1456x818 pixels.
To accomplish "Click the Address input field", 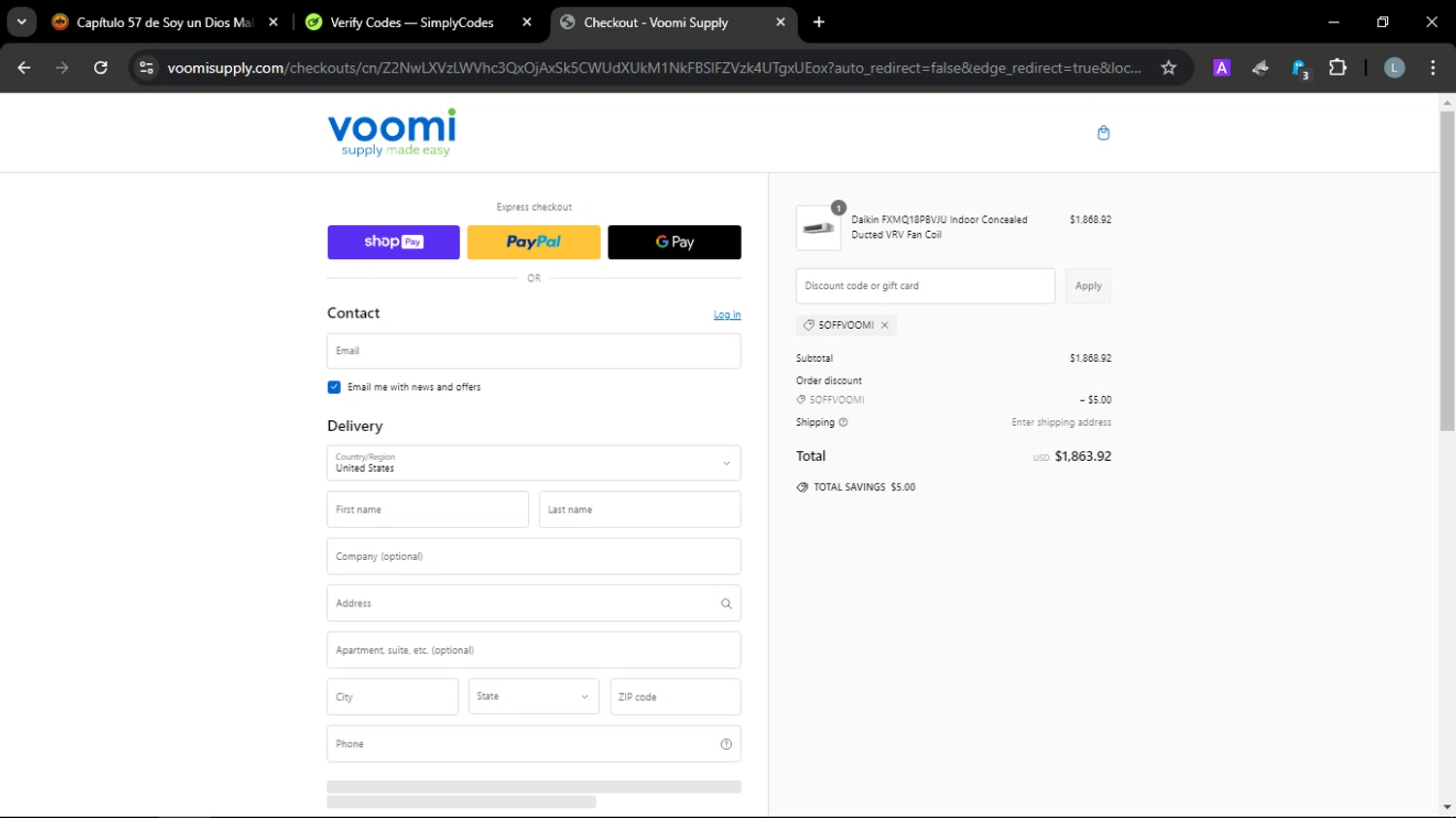I will coord(534,604).
